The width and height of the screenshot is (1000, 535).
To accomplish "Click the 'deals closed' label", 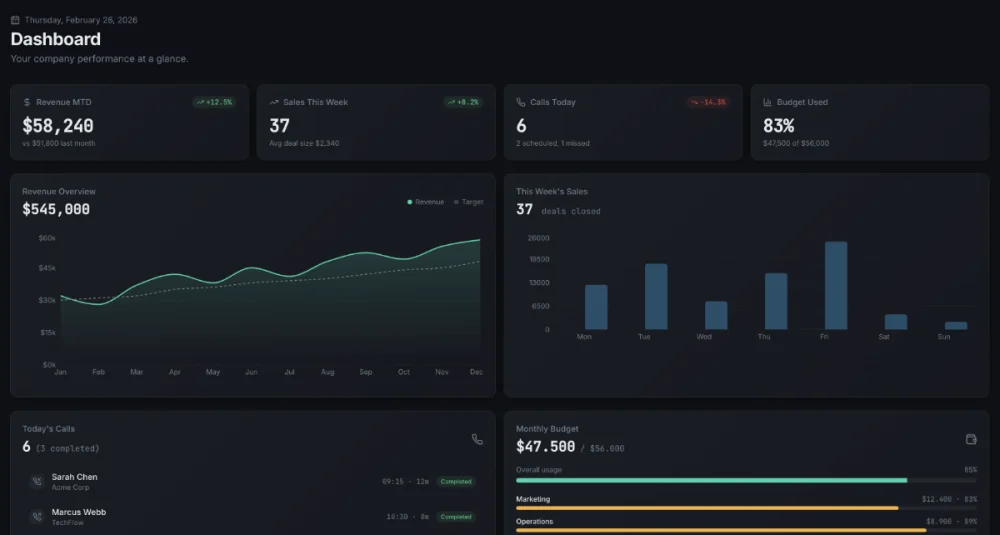I will point(571,211).
